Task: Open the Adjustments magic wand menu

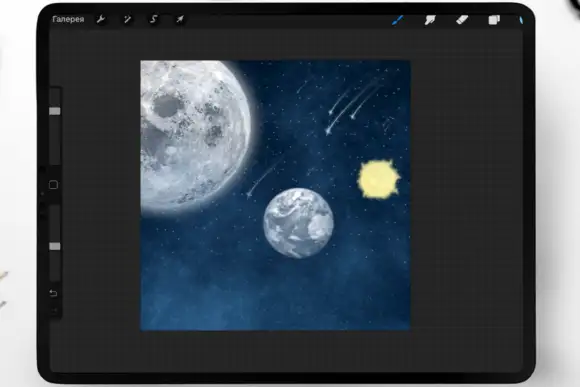Action: pos(127,19)
